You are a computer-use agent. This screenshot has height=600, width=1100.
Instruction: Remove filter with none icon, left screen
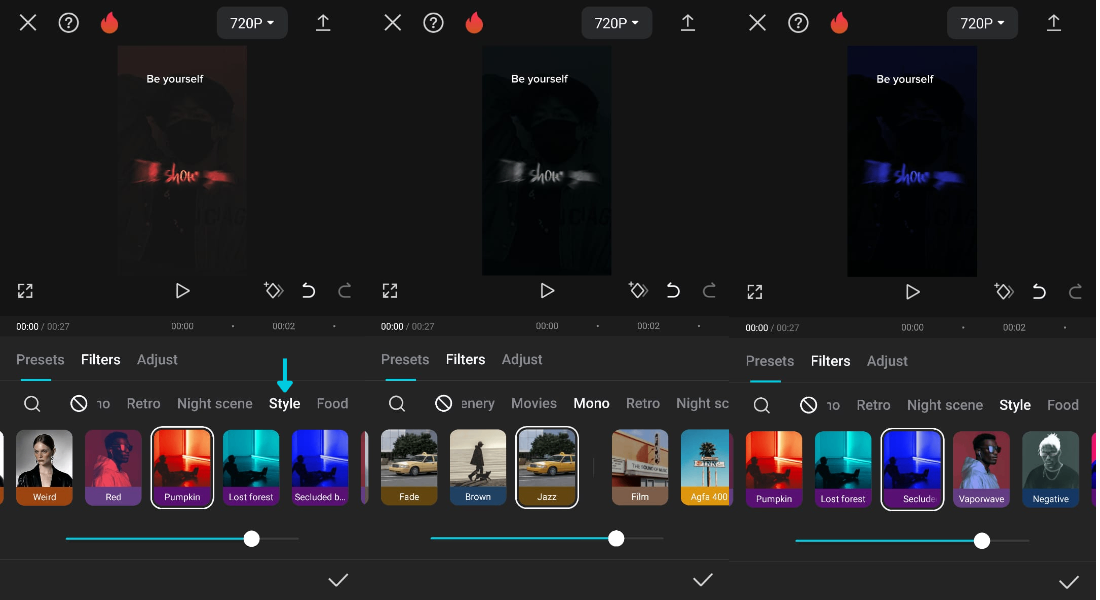coord(79,404)
